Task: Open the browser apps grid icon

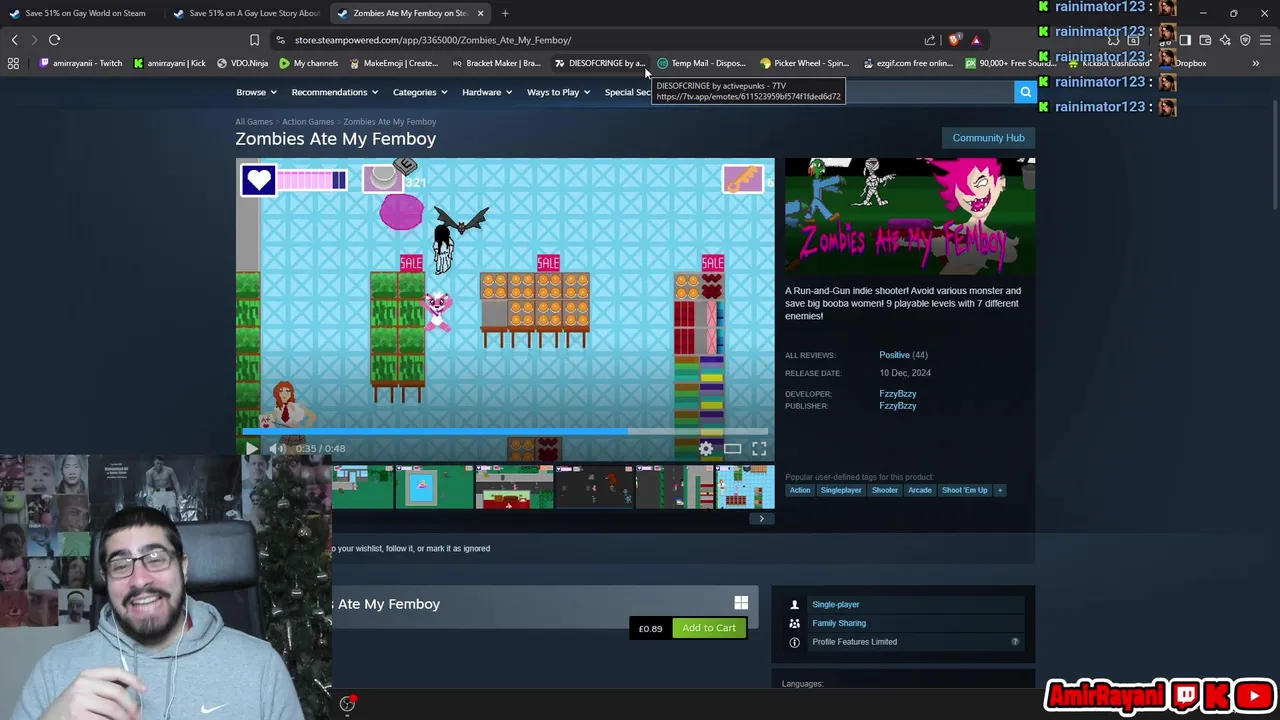Action: tap(13, 63)
